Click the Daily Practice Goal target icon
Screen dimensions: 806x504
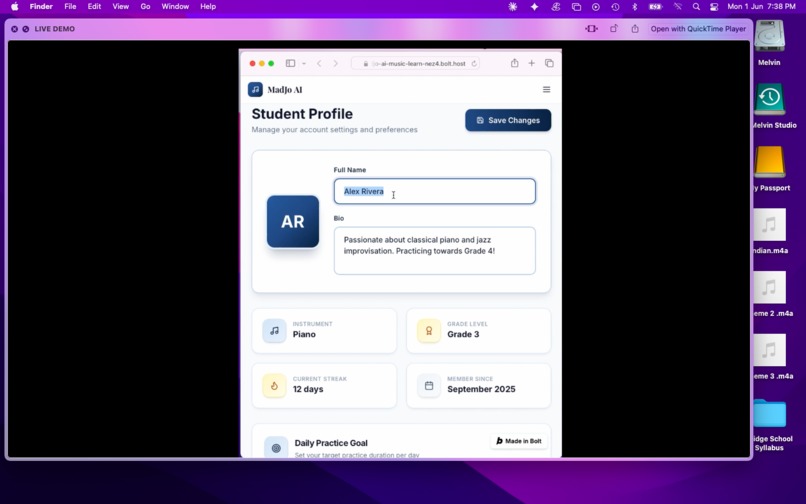pos(276,447)
